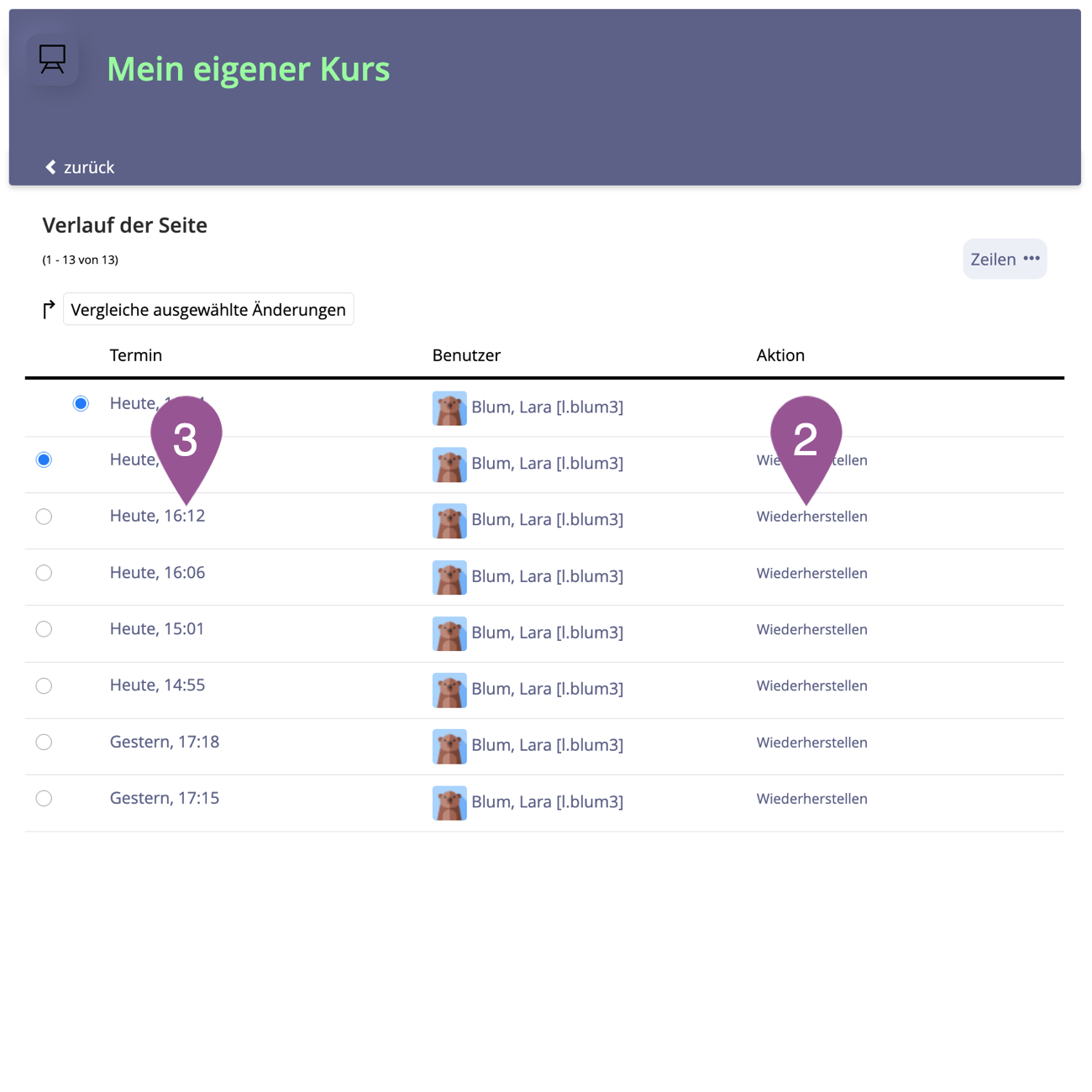Click avatar in the Heute 16:06 row
The width and height of the screenshot is (1092, 1092).
tap(449, 577)
